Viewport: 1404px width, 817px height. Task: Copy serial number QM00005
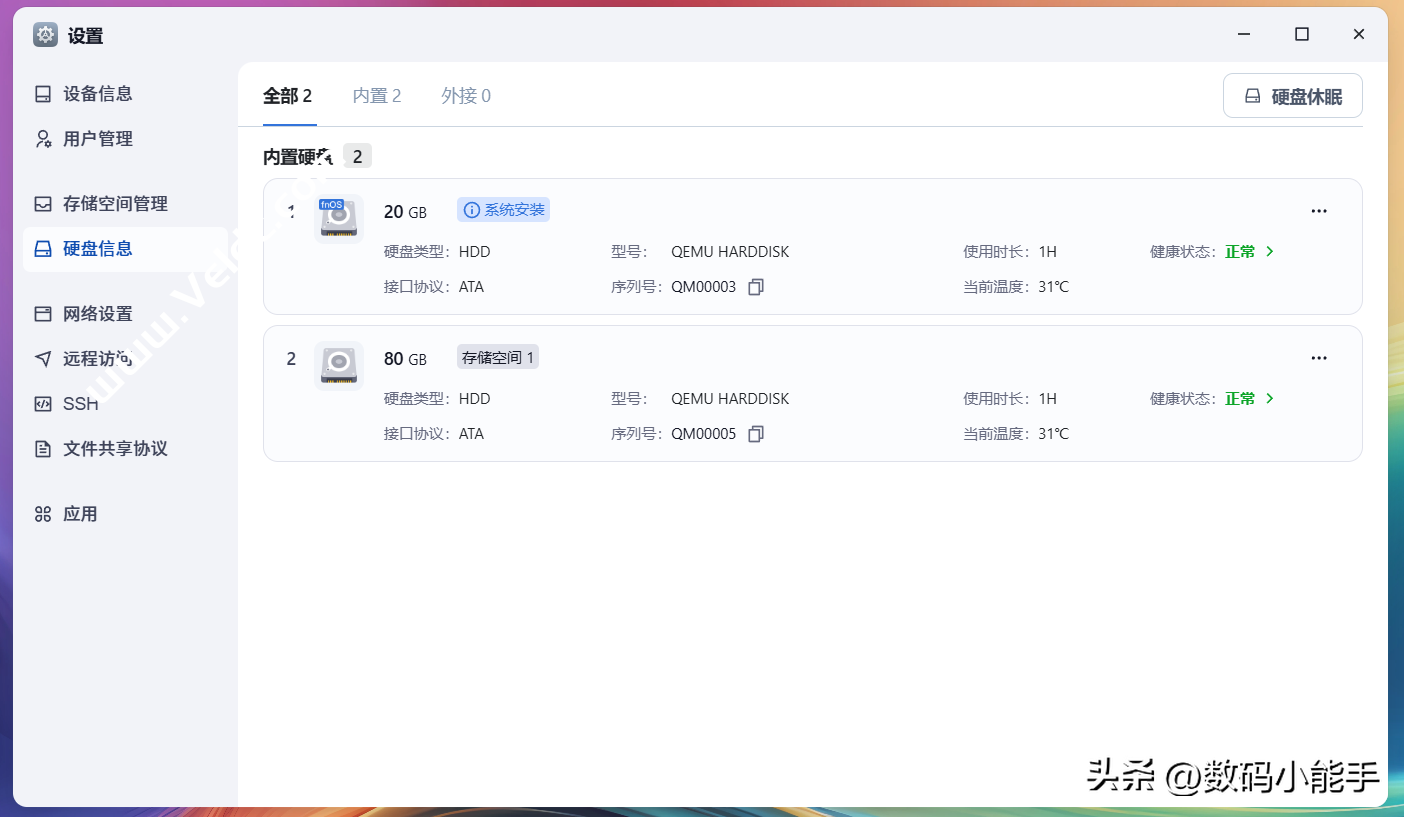click(x=756, y=434)
